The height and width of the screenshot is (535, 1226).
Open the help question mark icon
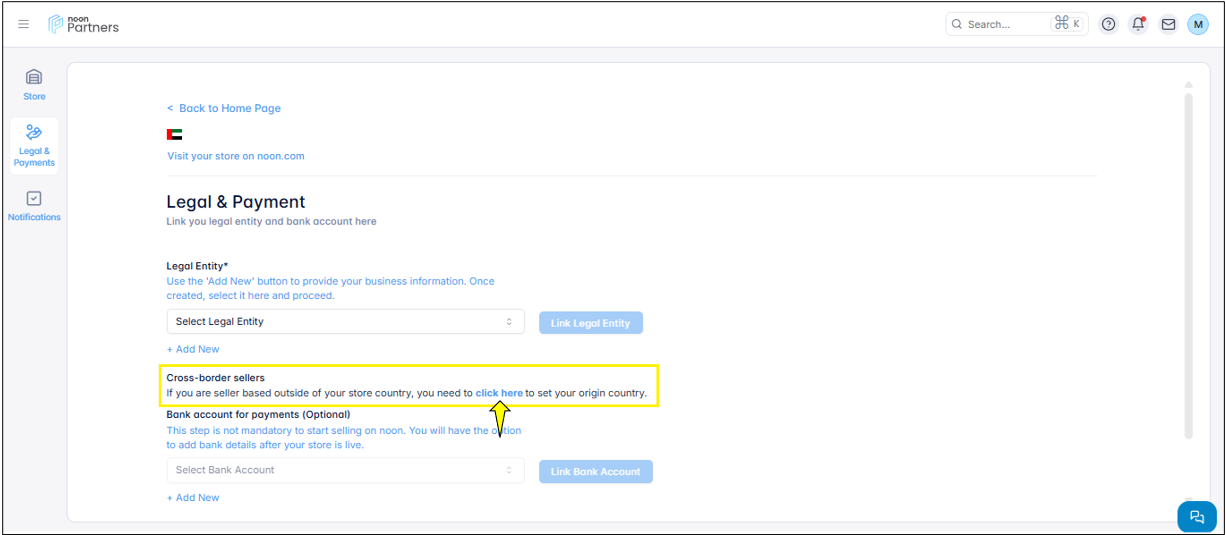(1108, 24)
